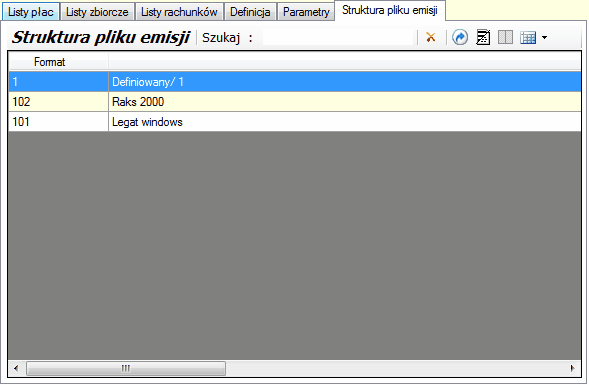
Task: Click the horizontal scrollbar left arrow
Action: point(16,368)
